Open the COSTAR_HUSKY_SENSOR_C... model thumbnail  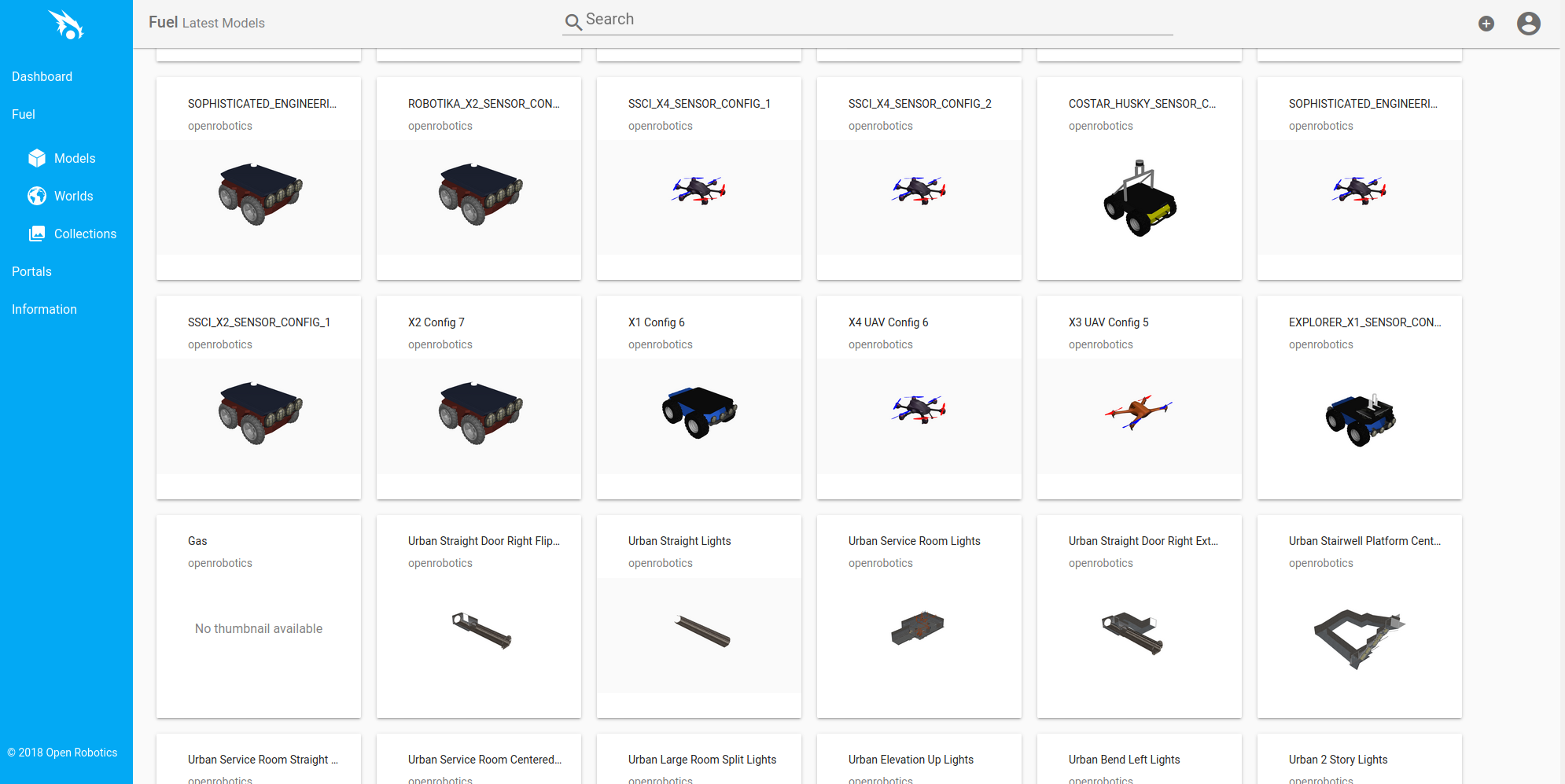1139,198
